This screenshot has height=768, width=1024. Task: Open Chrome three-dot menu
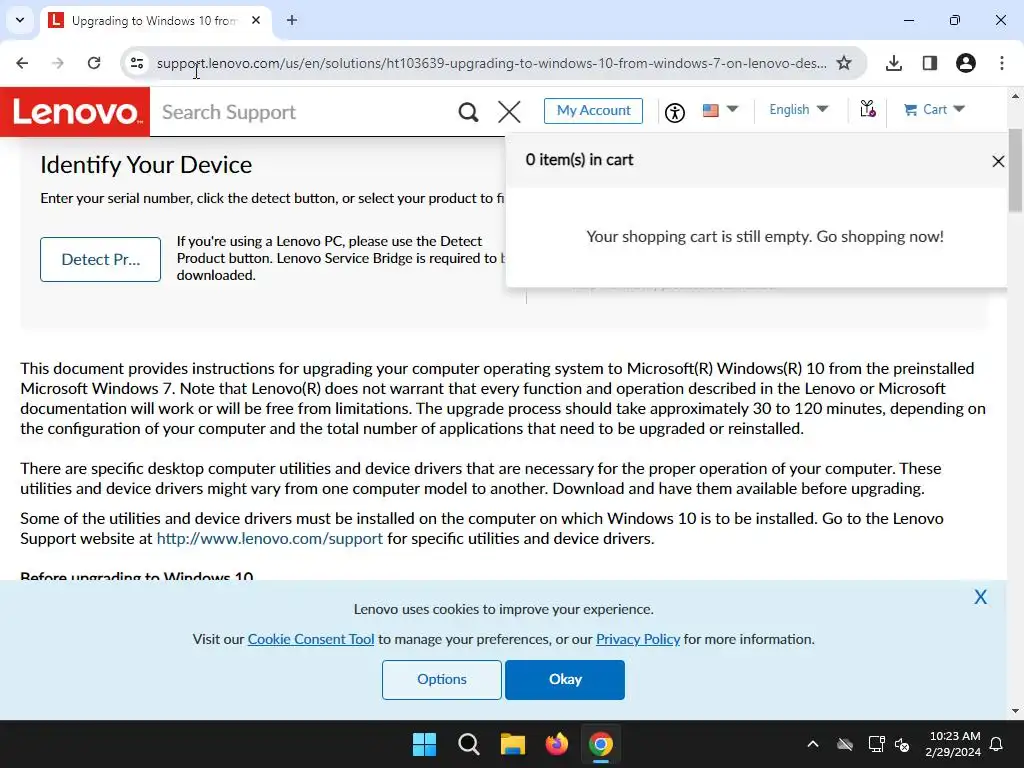[x=1002, y=63]
